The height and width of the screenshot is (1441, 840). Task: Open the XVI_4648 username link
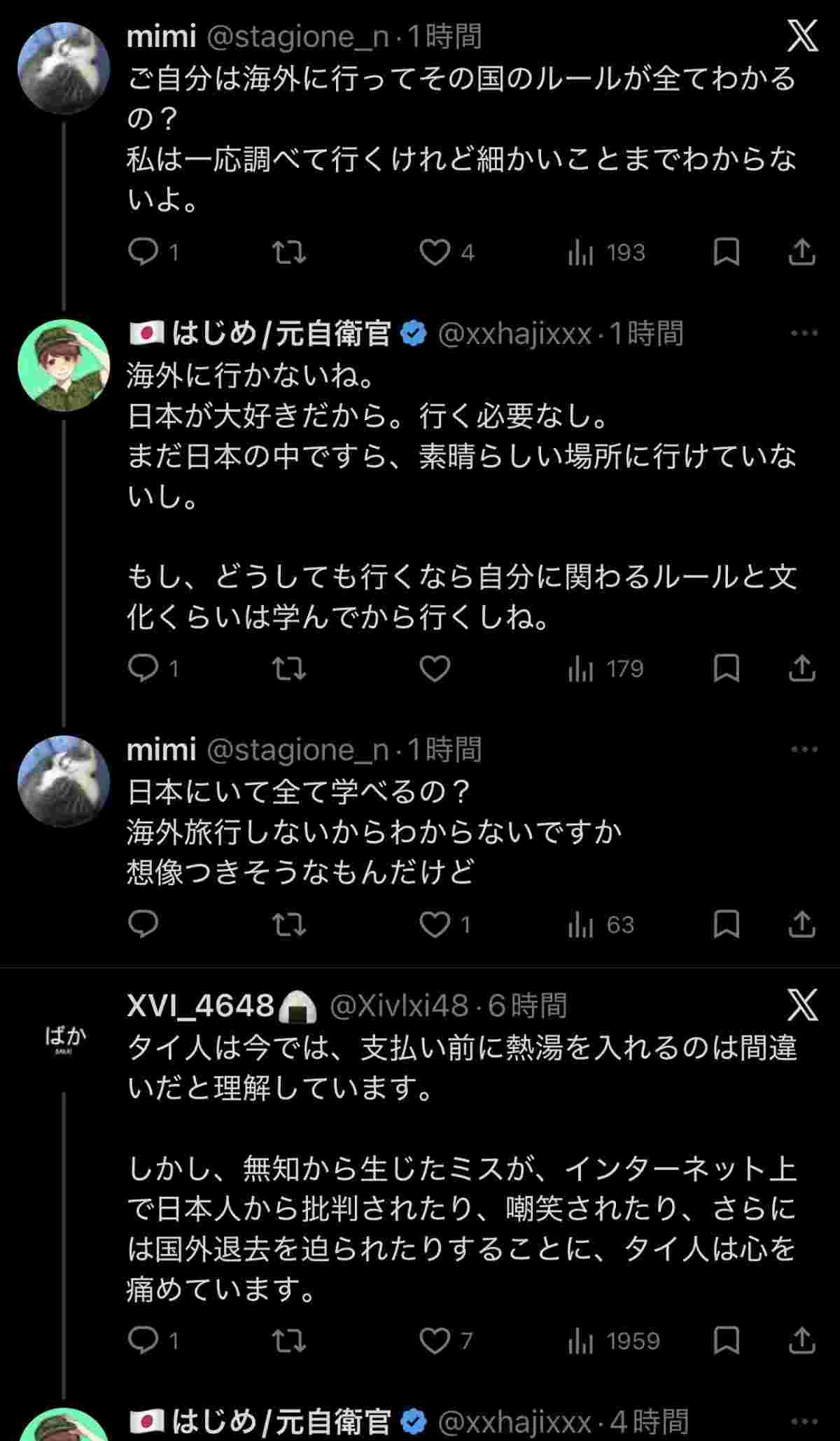(x=201, y=1006)
